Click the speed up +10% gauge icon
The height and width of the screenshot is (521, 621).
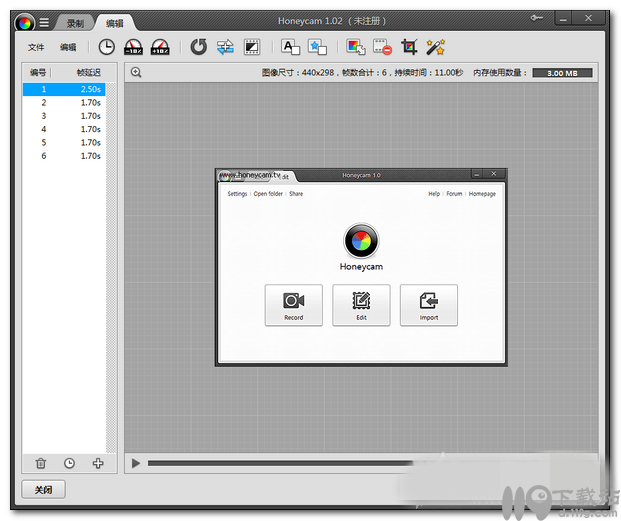pyautogui.click(x=160, y=47)
